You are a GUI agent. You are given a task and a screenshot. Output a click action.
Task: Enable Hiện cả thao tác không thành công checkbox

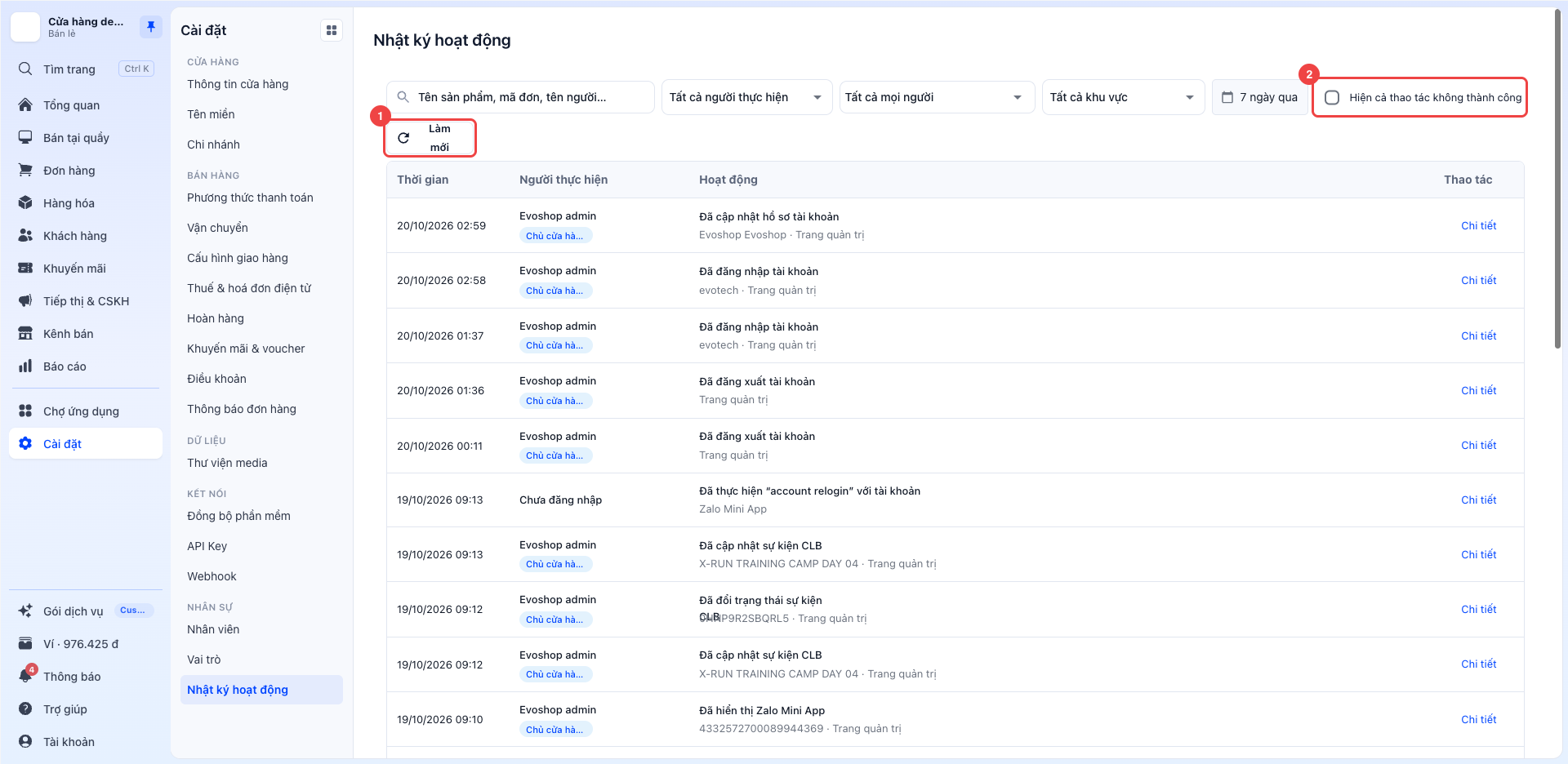point(1332,98)
